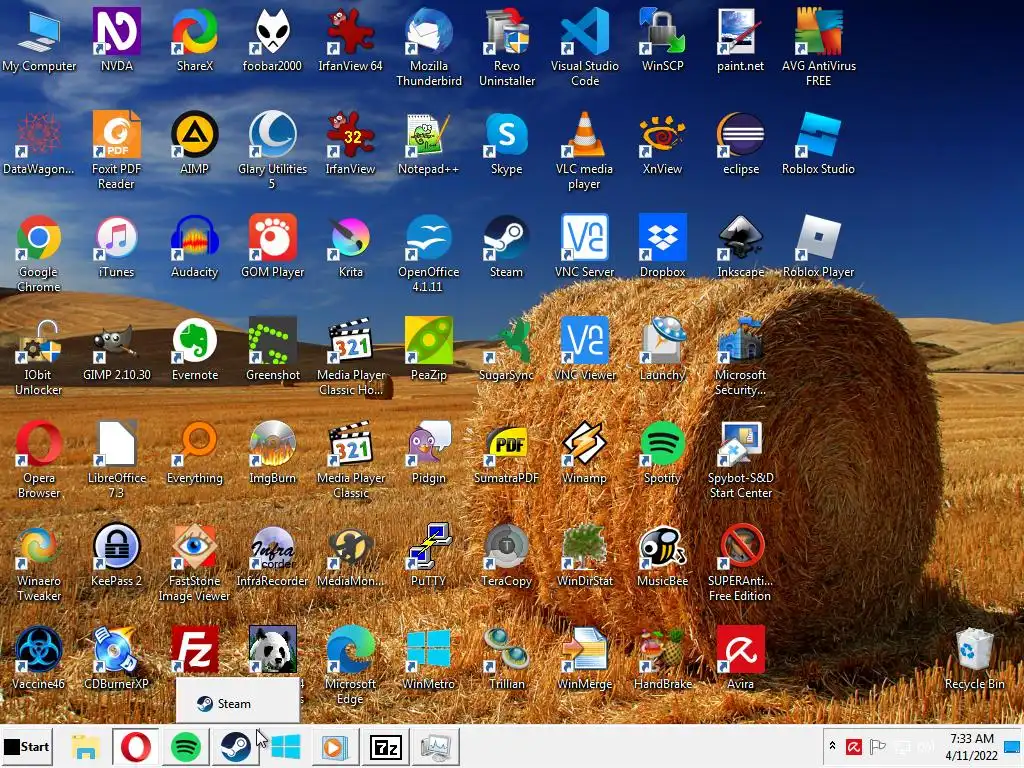Open the 7z taskbar button

pyautogui.click(x=385, y=746)
